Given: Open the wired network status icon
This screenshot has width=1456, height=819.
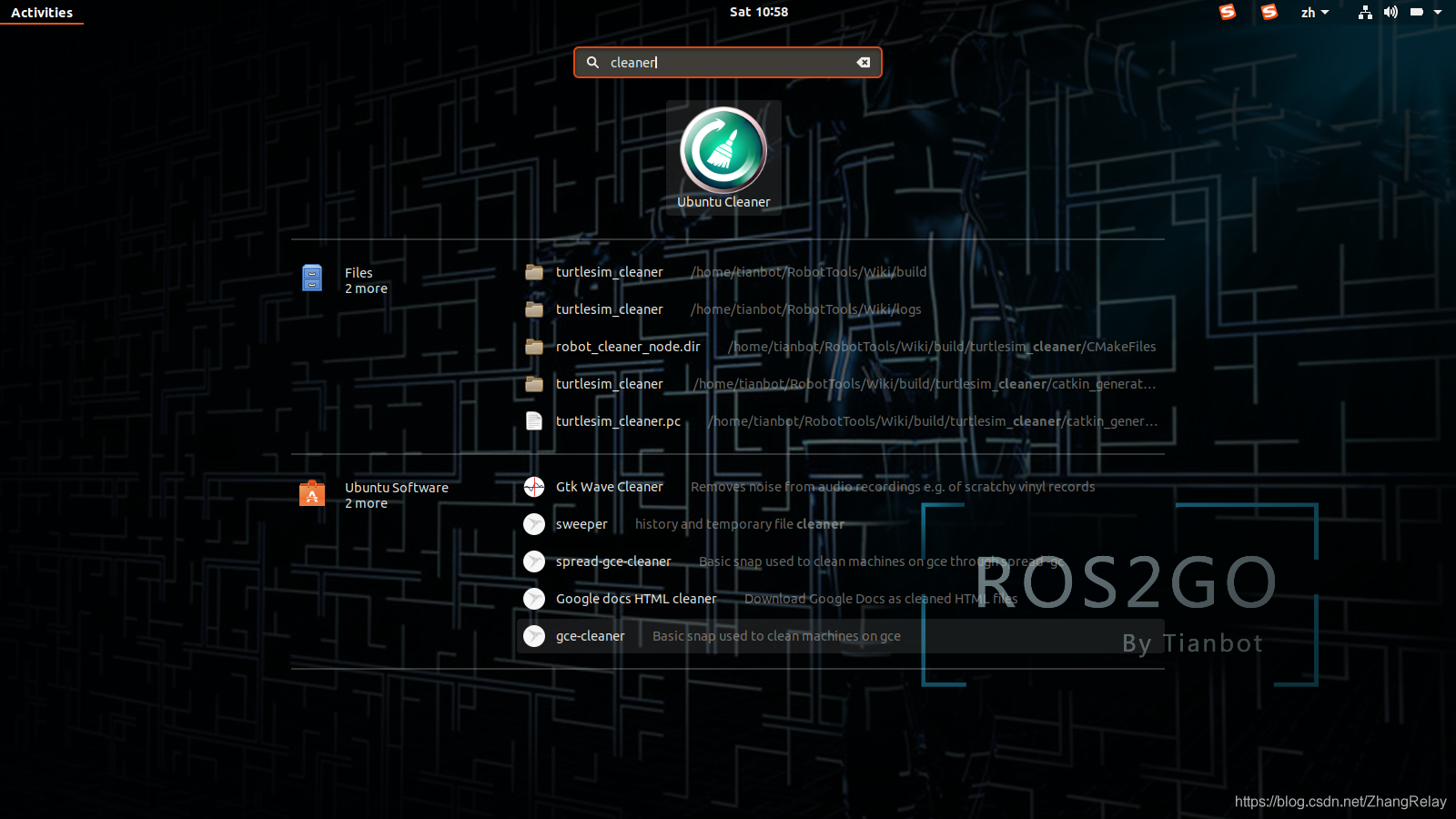Looking at the screenshot, I should pos(1365,12).
